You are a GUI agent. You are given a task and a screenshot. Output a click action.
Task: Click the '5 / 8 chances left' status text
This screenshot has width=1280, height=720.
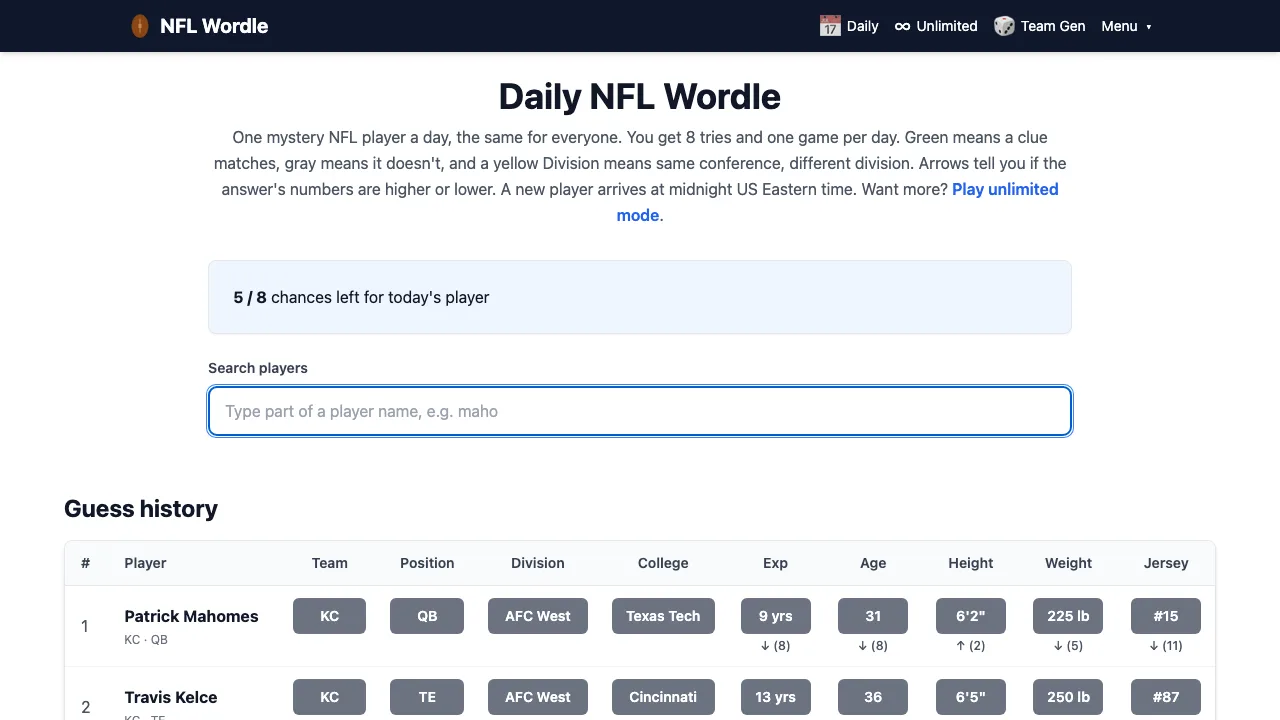[361, 297]
